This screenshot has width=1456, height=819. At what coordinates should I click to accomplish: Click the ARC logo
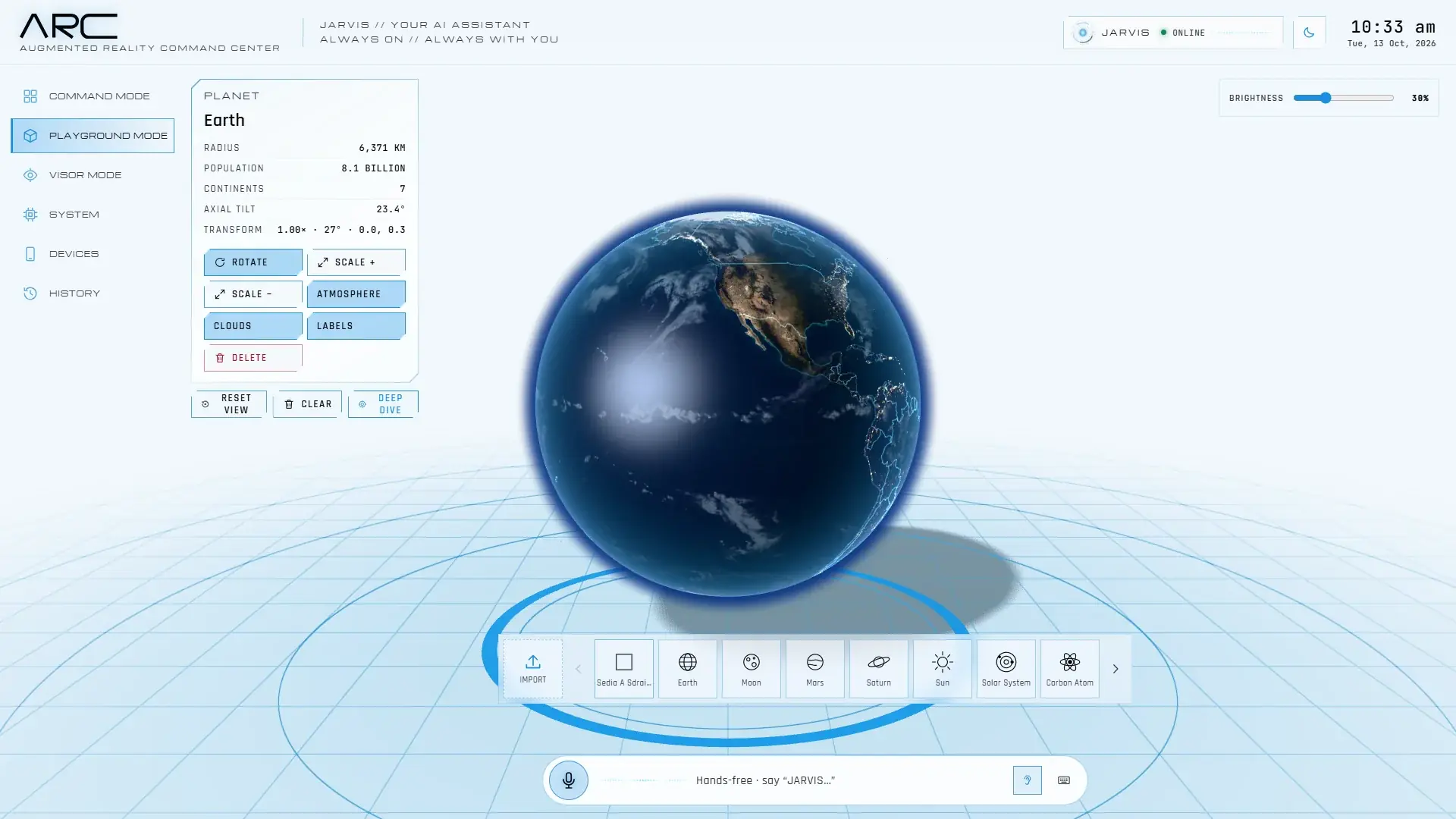68,26
